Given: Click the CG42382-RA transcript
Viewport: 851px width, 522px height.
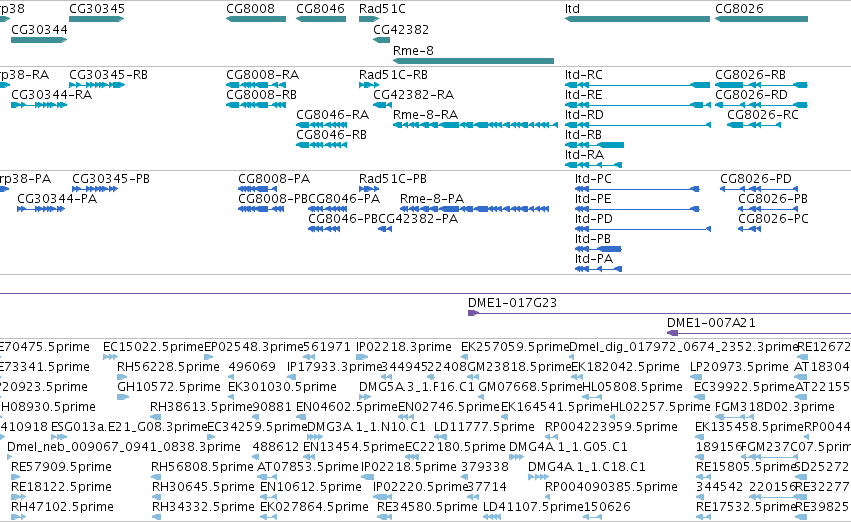Looking at the screenshot, I should tap(383, 105).
